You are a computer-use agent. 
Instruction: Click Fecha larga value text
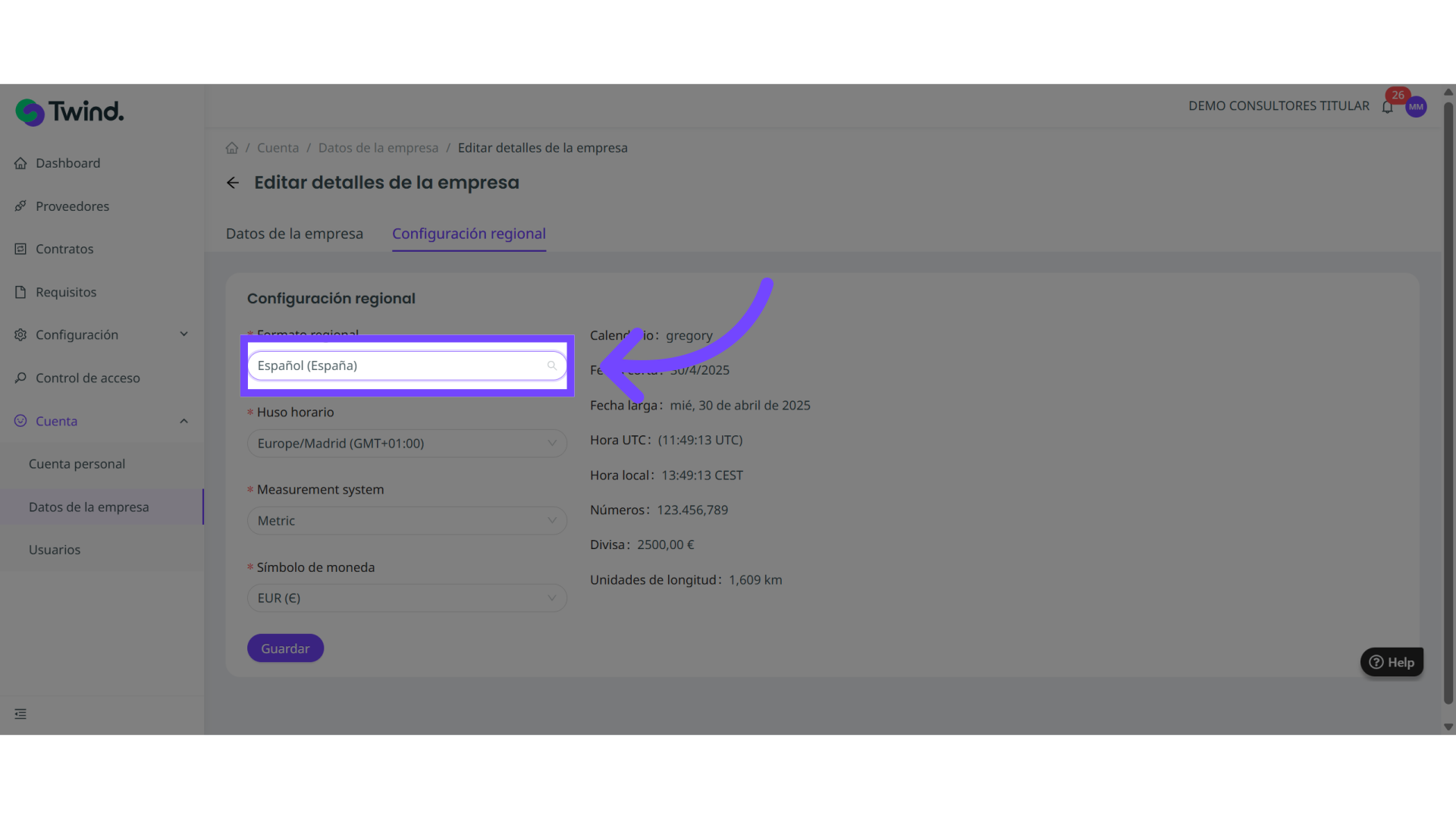pyautogui.click(x=740, y=406)
